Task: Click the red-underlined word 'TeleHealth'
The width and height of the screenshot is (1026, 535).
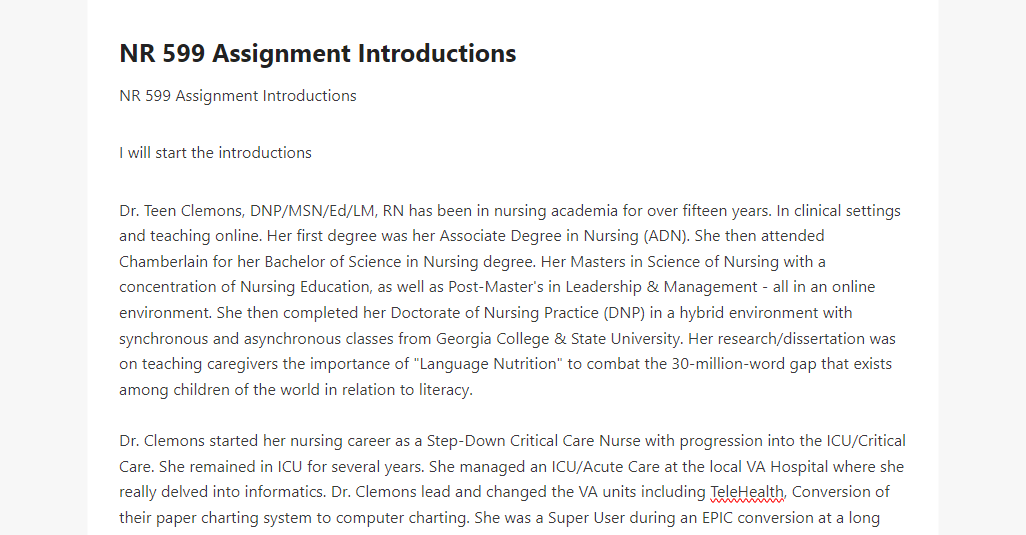Action: point(747,492)
